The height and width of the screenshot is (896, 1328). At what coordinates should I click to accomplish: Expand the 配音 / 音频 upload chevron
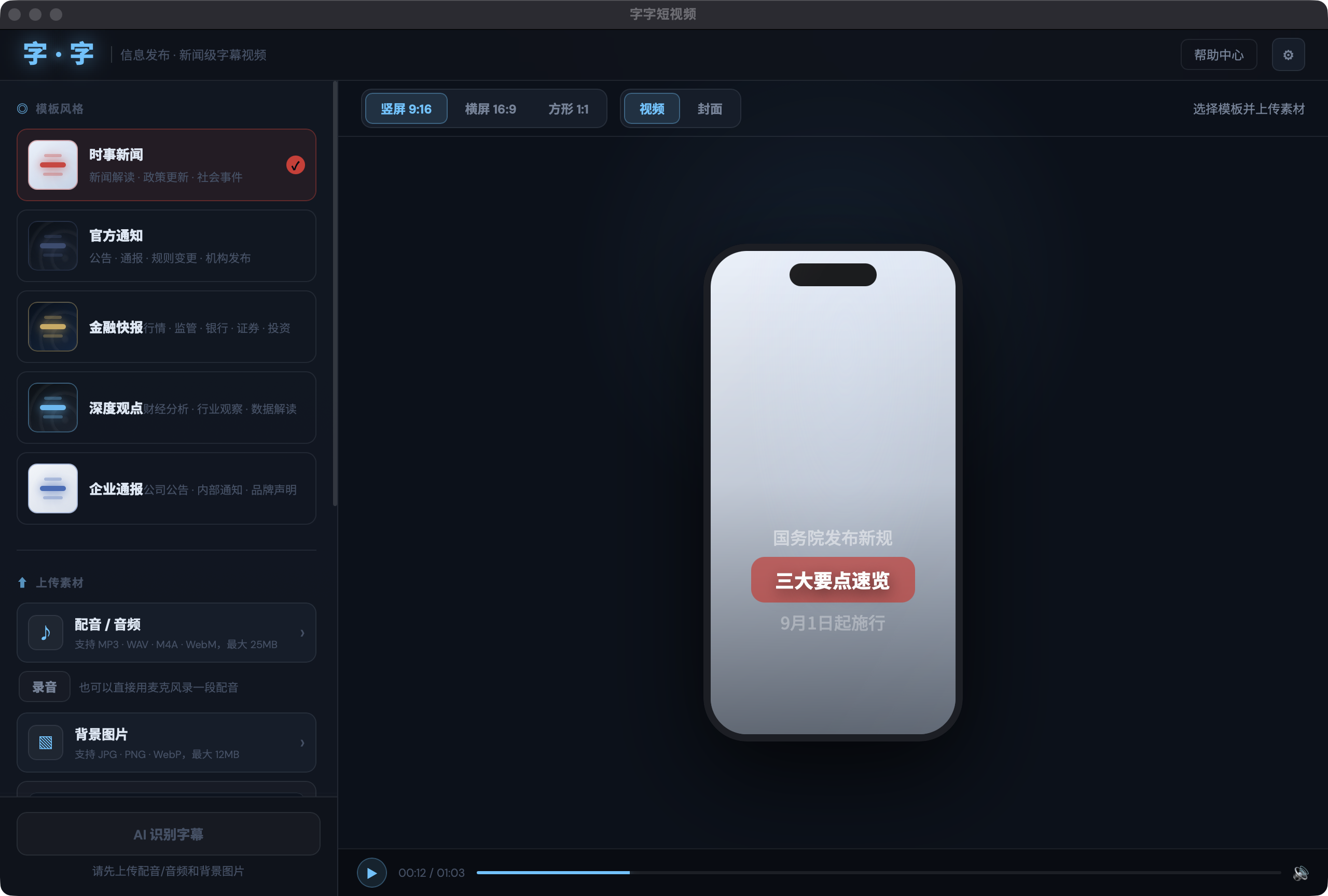302,633
